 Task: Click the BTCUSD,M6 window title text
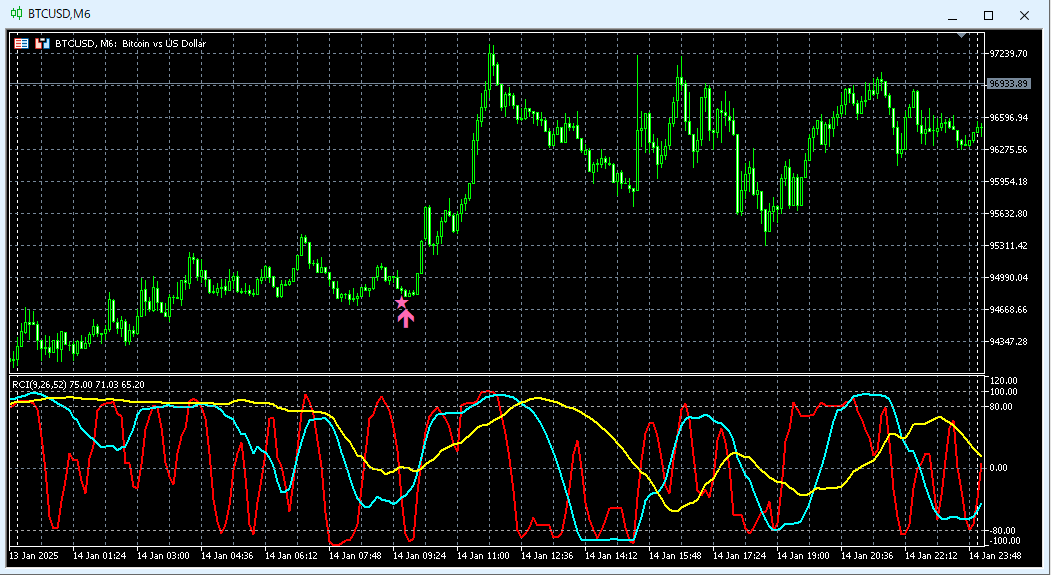click(x=60, y=13)
